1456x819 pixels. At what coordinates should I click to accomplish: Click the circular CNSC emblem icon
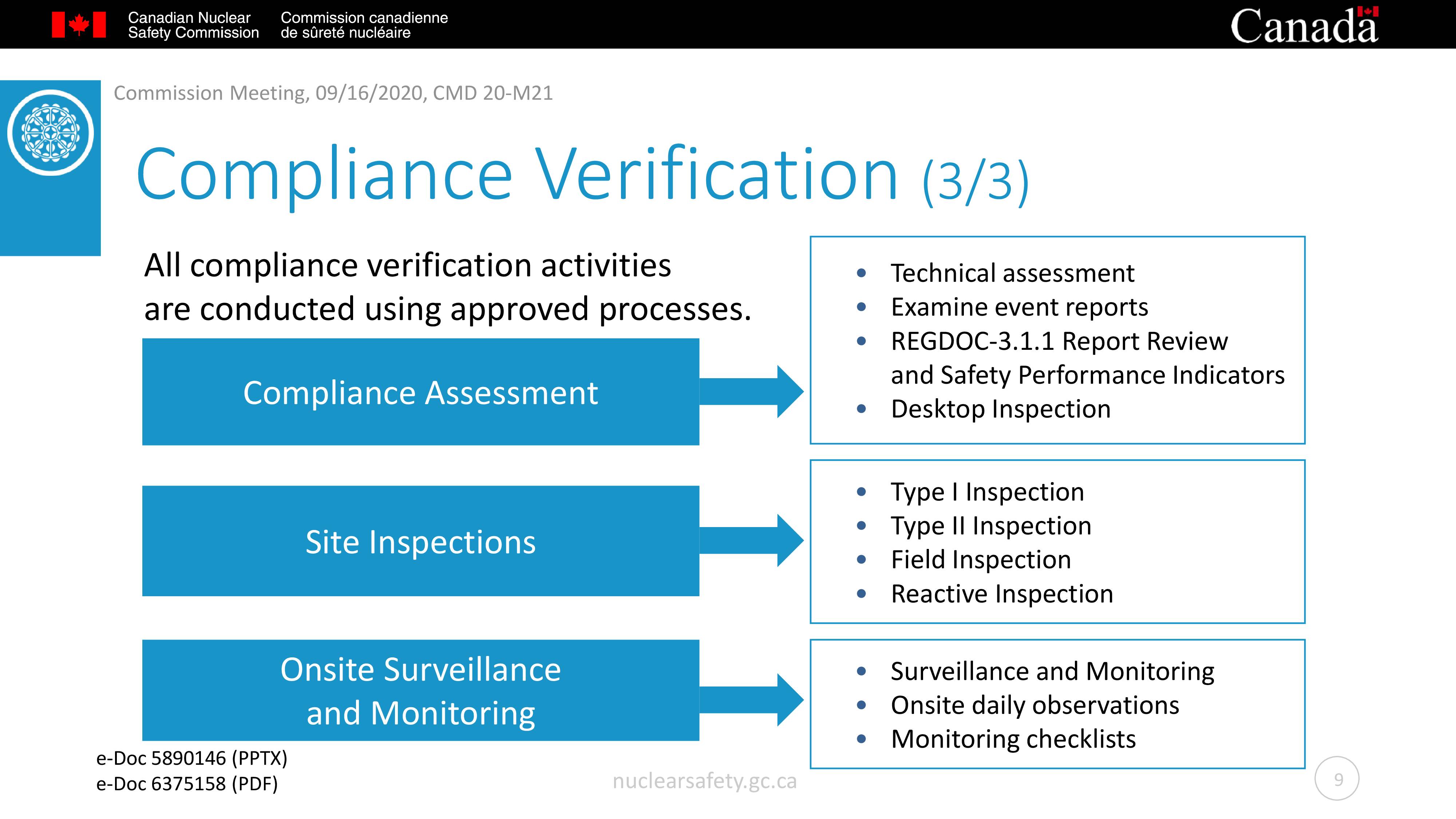pos(50,133)
